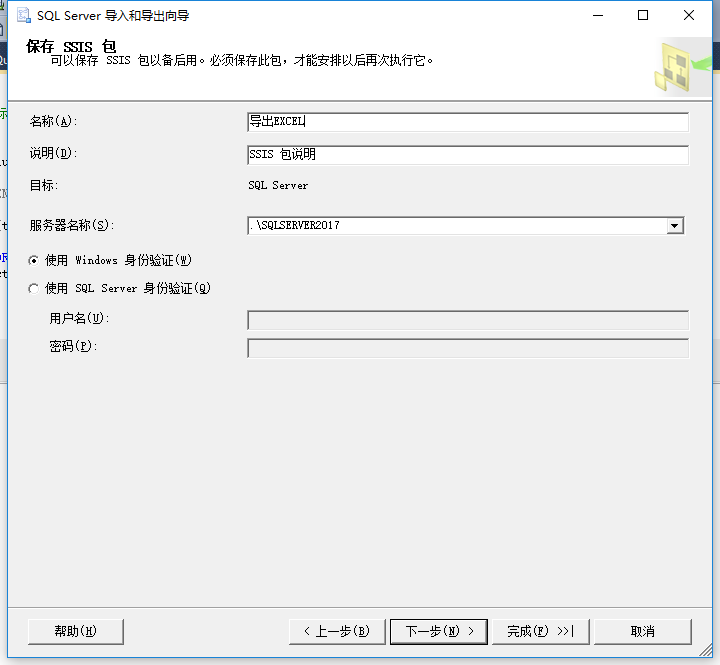Click the SSIS package header graphic
Viewport: 720px width, 665px height.
[682, 67]
